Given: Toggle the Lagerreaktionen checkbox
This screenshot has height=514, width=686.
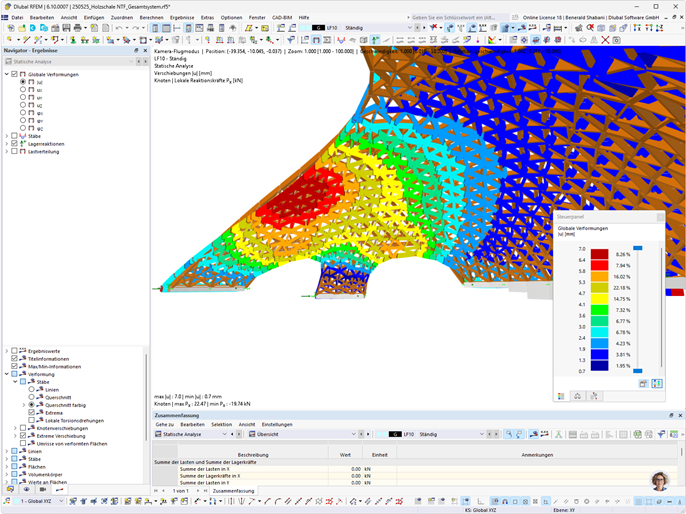Looking at the screenshot, I should (14, 143).
